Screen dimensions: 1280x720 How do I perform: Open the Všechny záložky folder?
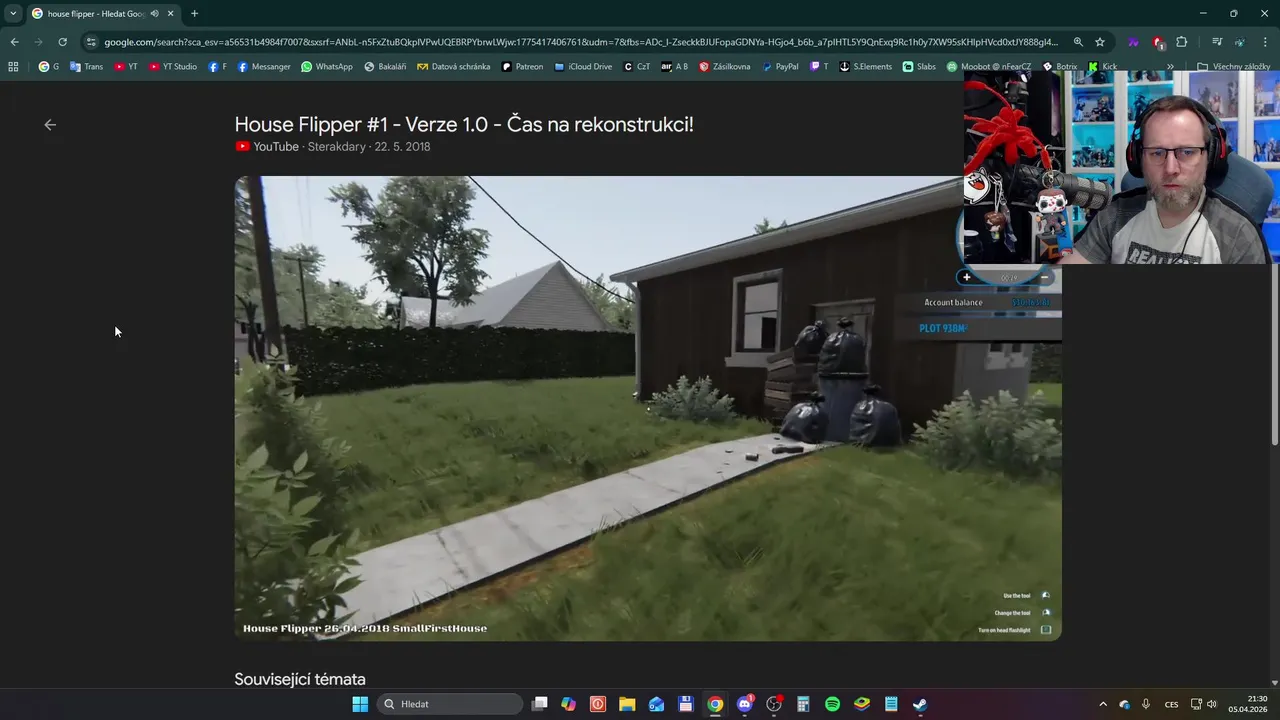pyautogui.click(x=1233, y=67)
